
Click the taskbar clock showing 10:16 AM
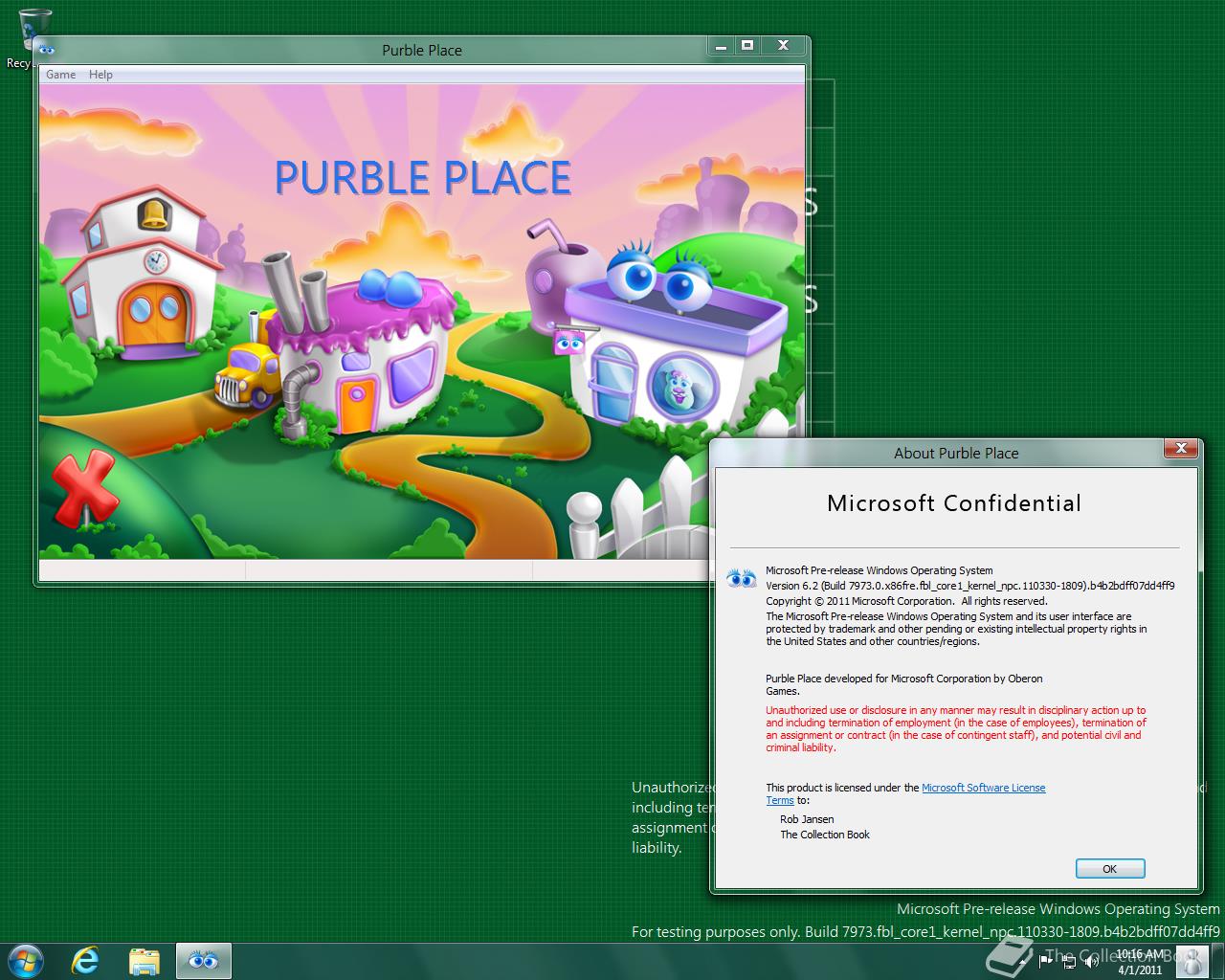pos(1140,962)
